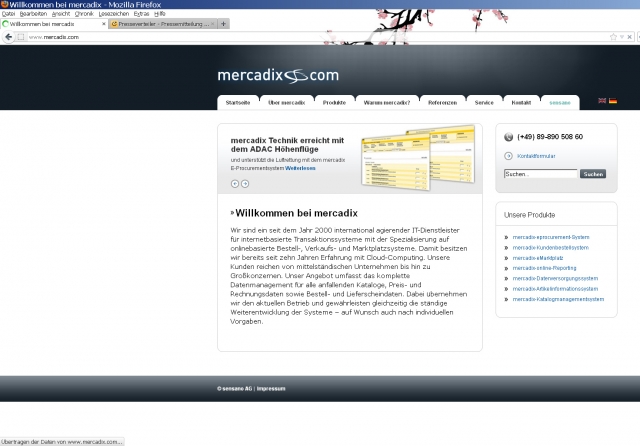Go to previous slide with left arrow circle
The height and width of the screenshot is (446, 640).
235,184
